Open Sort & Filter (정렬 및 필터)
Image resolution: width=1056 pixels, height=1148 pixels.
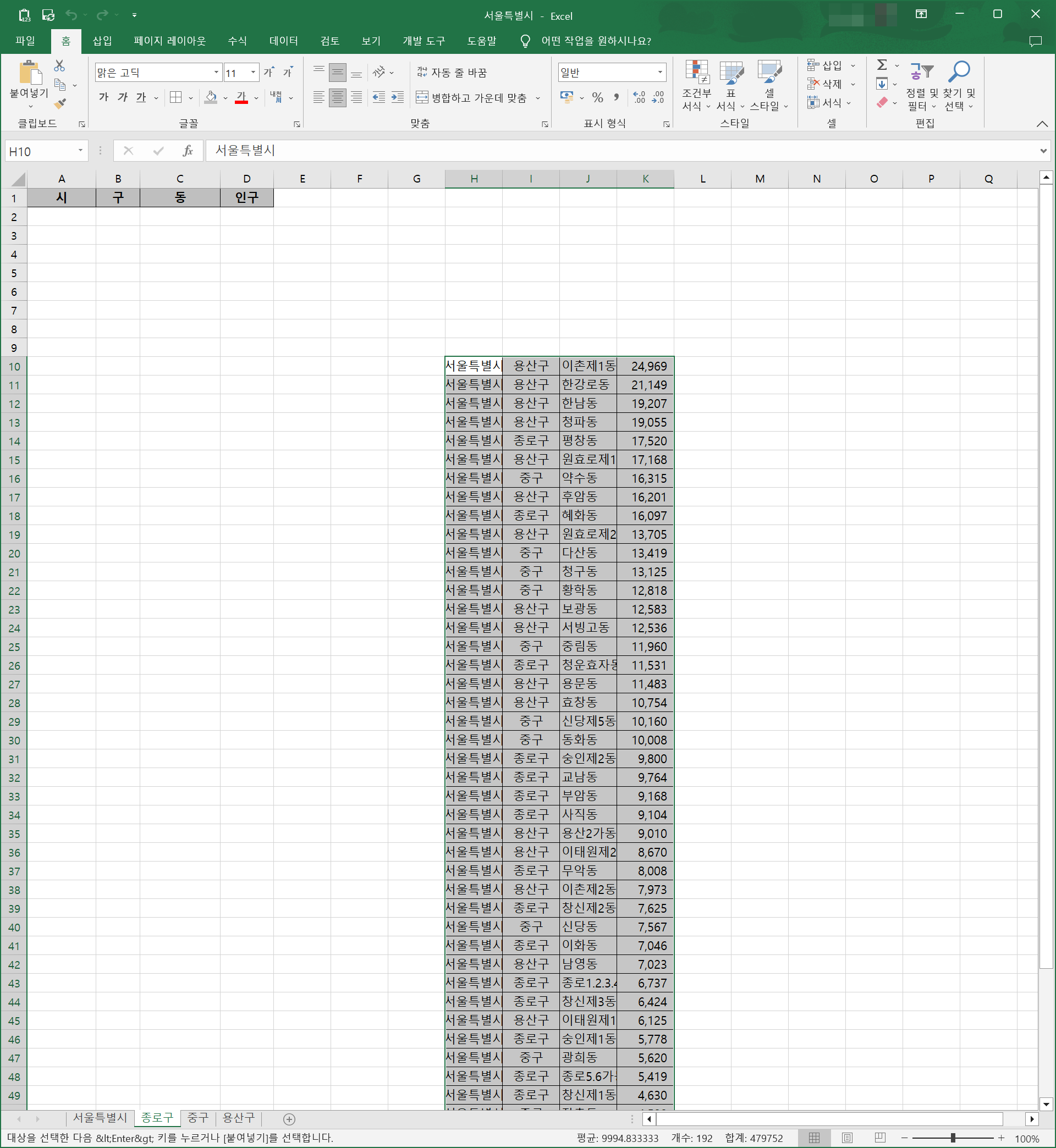click(x=922, y=86)
